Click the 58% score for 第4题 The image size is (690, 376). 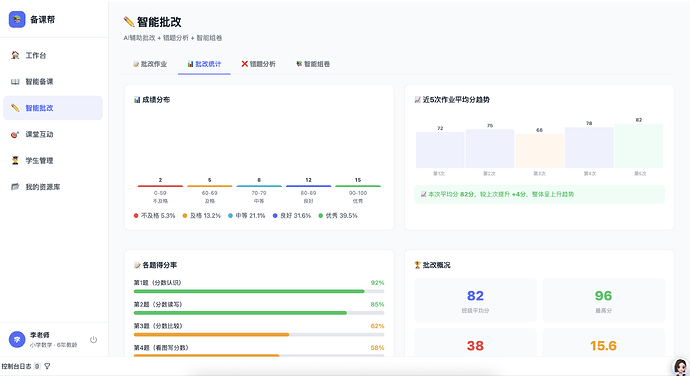(x=378, y=347)
